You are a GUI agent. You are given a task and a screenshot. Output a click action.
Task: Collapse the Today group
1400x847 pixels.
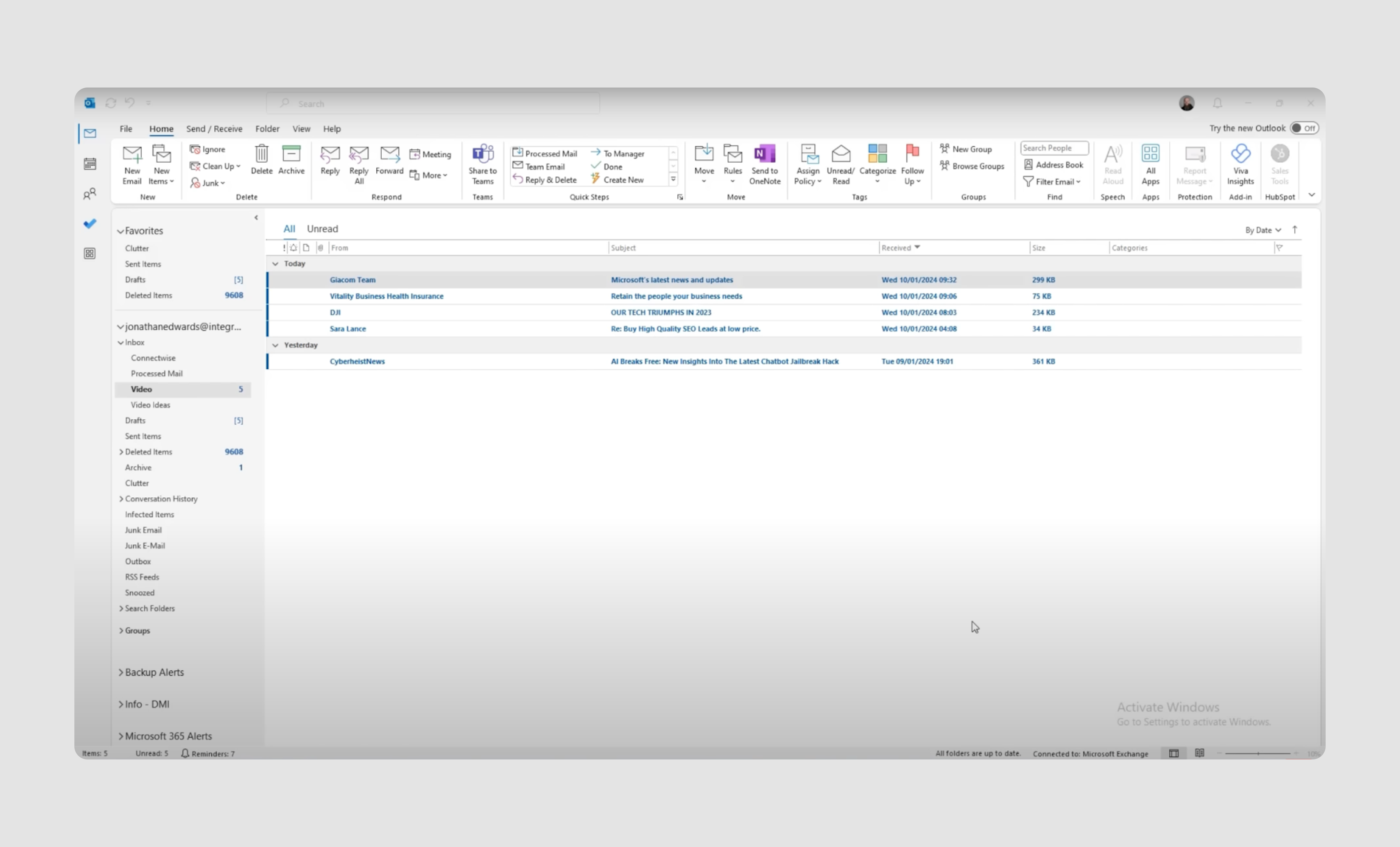pyautogui.click(x=275, y=264)
